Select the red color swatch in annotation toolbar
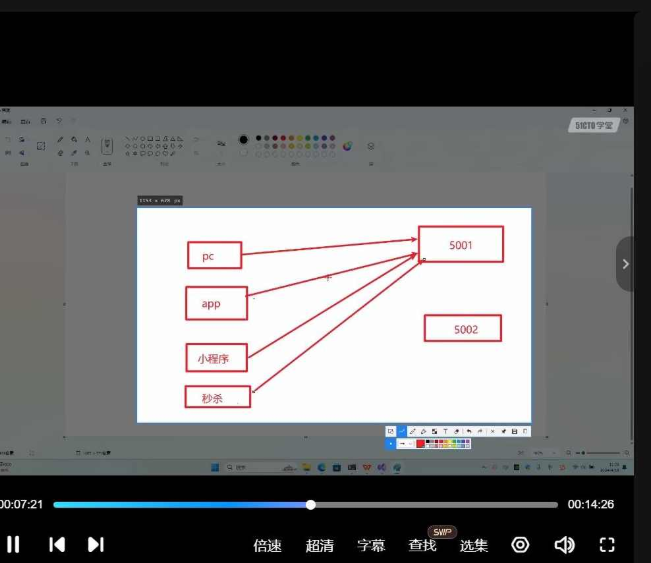 pos(420,443)
